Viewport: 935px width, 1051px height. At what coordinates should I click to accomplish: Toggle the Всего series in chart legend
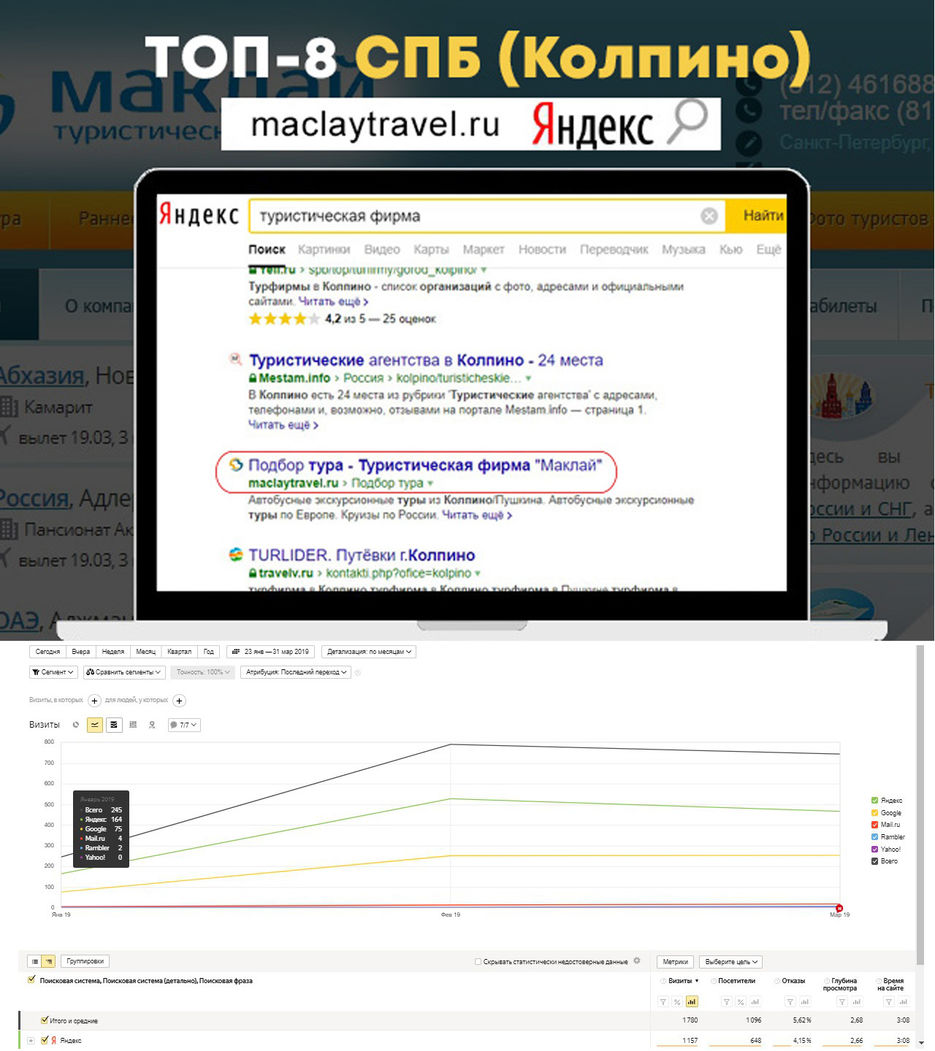874,861
